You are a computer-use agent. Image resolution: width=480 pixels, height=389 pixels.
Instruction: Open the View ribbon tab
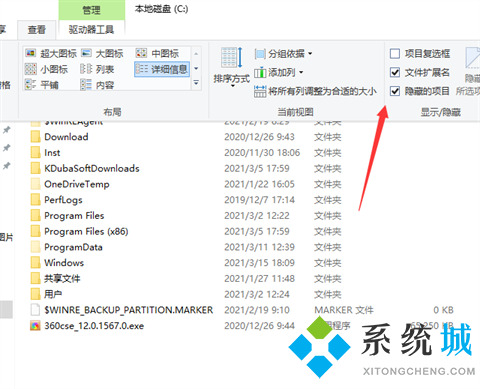37,30
